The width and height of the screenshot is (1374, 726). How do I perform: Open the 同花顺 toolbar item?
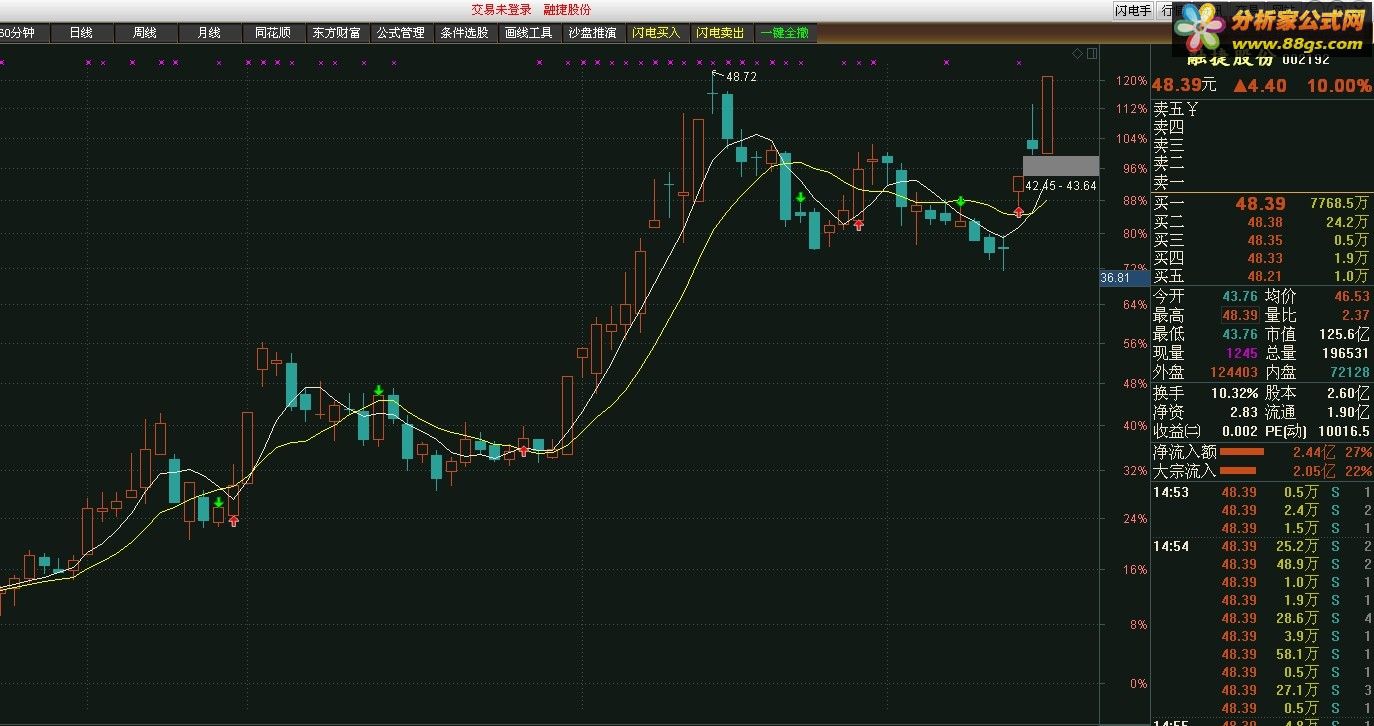click(273, 33)
